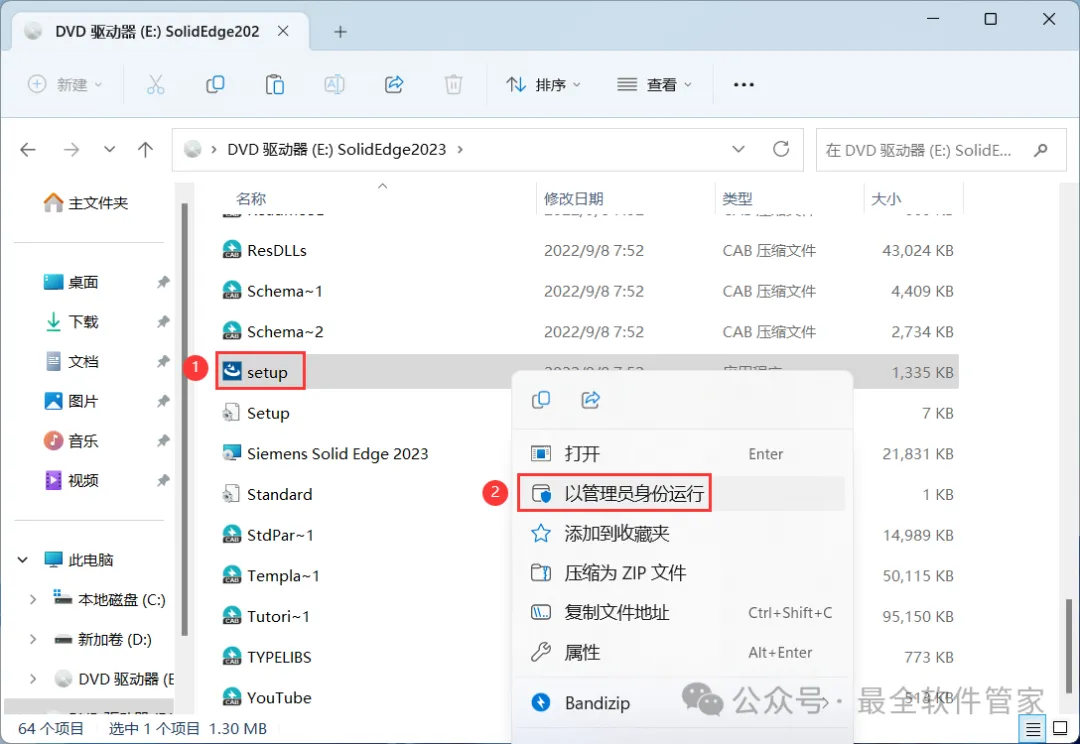Select the Standard file
Screen dimensions: 1080x744
pyautogui.click(x=267, y=494)
